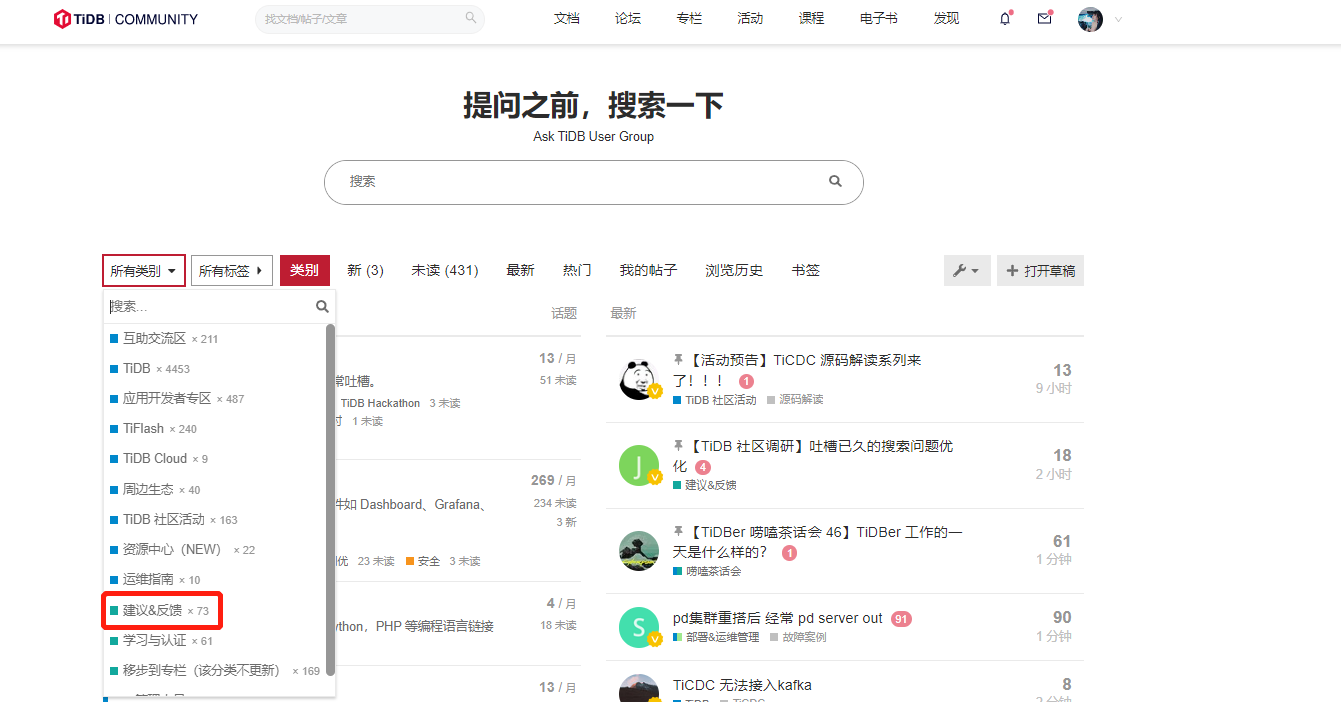
Task: Click the green S avatar
Action: click(639, 627)
